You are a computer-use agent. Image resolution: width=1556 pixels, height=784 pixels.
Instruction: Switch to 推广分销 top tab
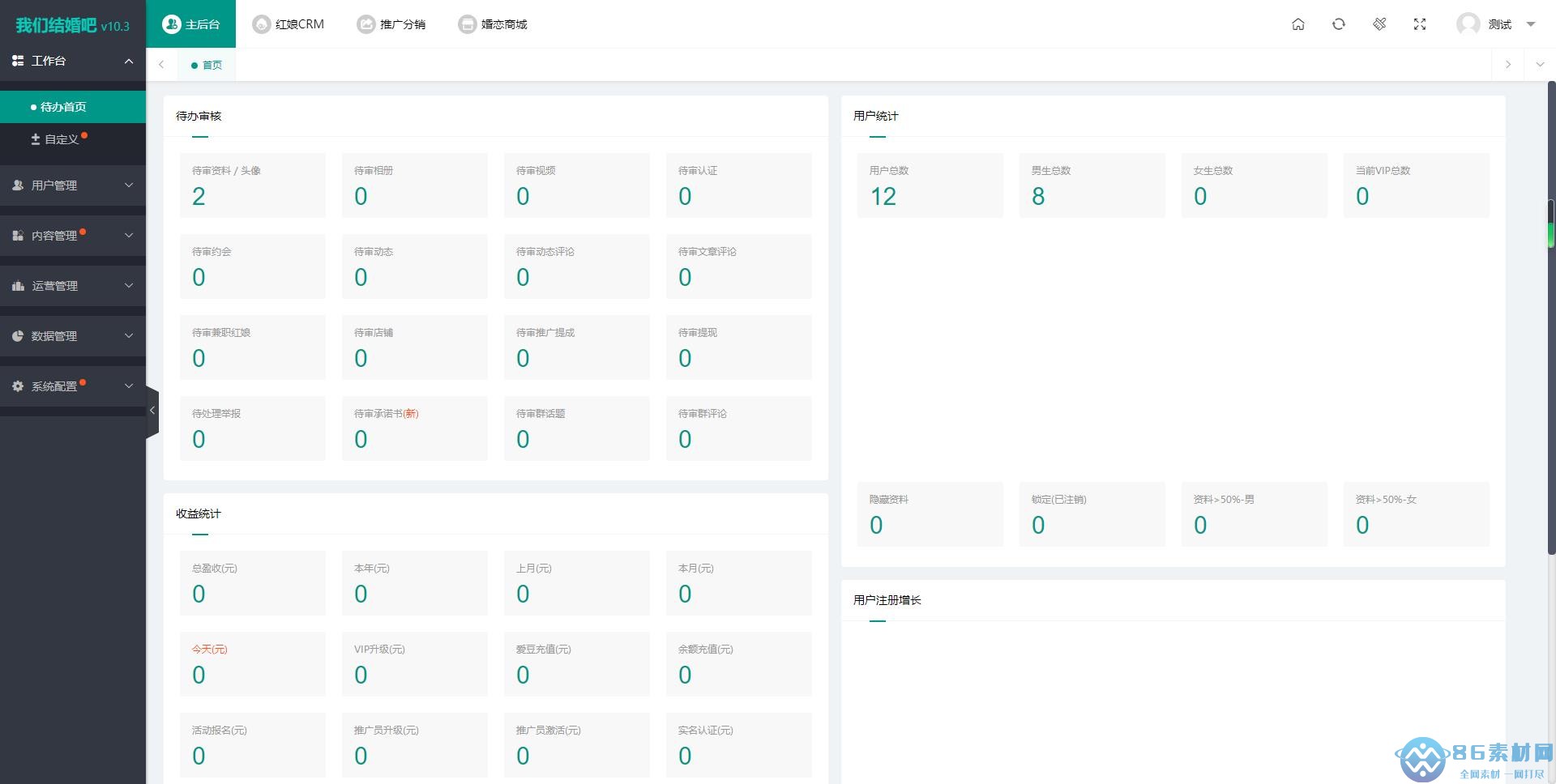coord(391,24)
